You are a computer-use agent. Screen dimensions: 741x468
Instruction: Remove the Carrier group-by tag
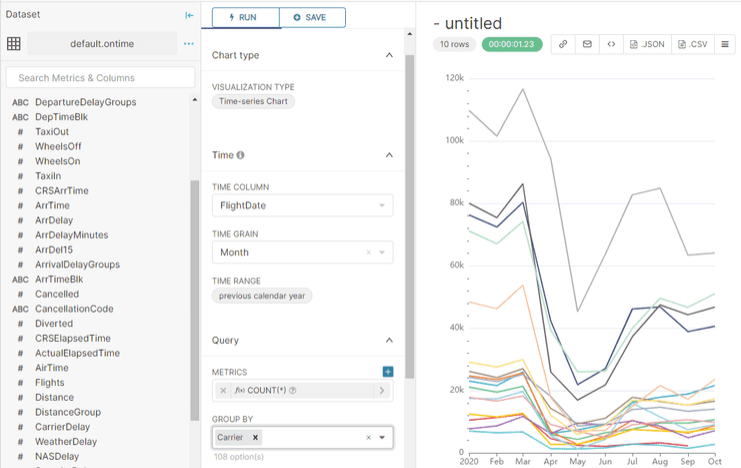coord(255,437)
